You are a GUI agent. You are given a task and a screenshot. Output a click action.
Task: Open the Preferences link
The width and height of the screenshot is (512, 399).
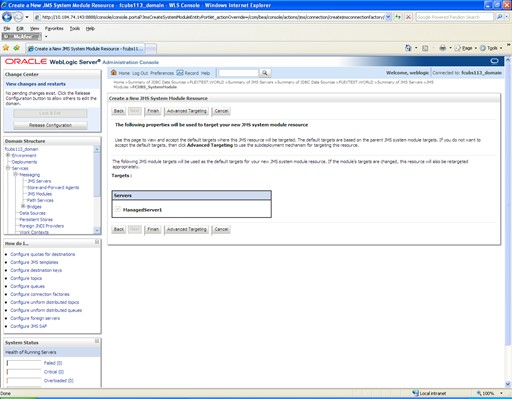point(162,73)
